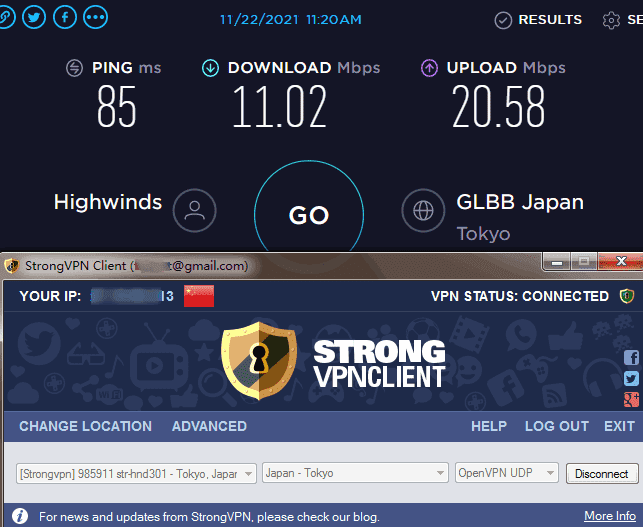Screen dimensions: 643x527
Task: Click the YOUR IP label
Action: [x=50, y=296]
